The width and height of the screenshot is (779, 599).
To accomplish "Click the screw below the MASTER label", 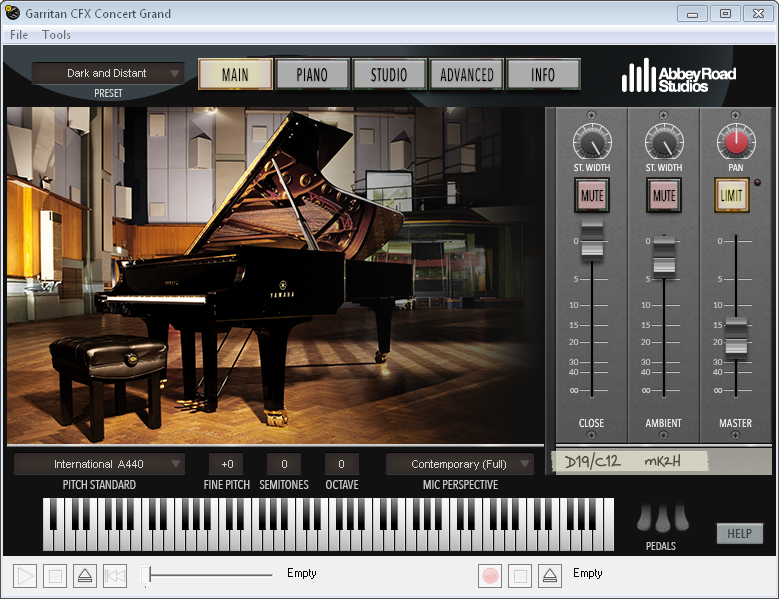I will [735, 436].
